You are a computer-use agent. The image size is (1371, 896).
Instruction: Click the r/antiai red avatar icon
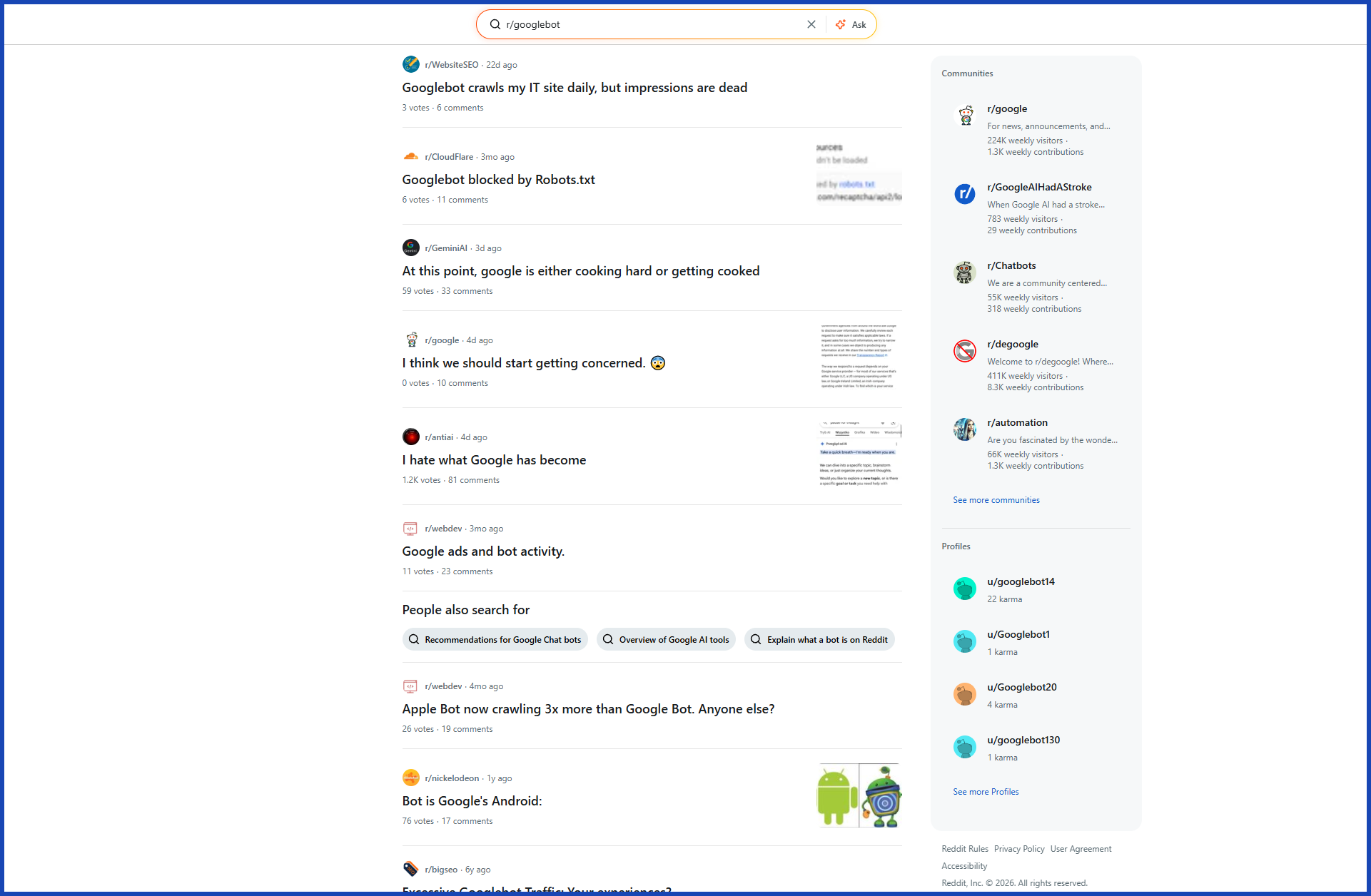point(411,437)
